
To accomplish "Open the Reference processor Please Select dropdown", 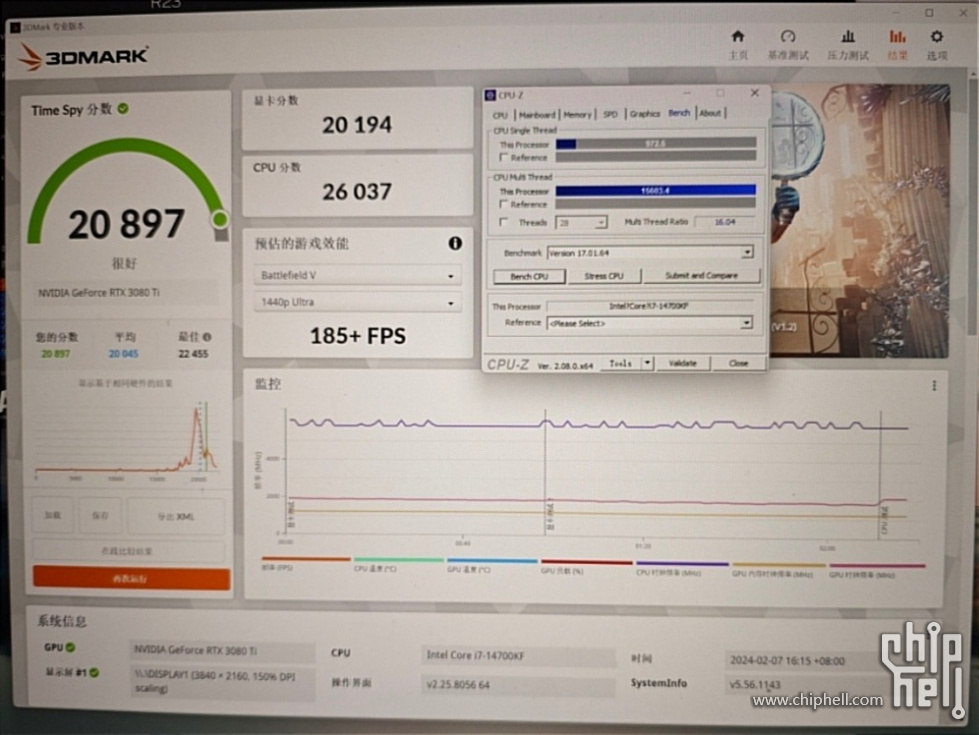I will (x=649, y=323).
